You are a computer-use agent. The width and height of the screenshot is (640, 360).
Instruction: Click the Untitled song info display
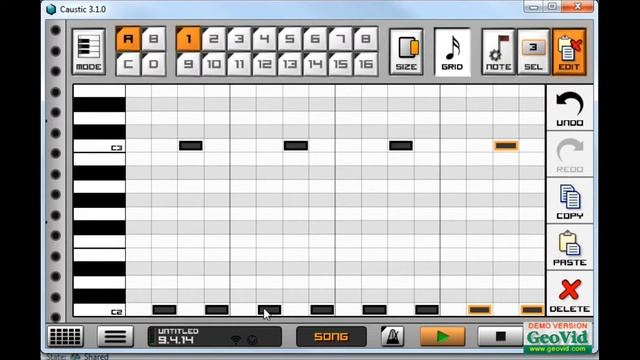click(214, 336)
